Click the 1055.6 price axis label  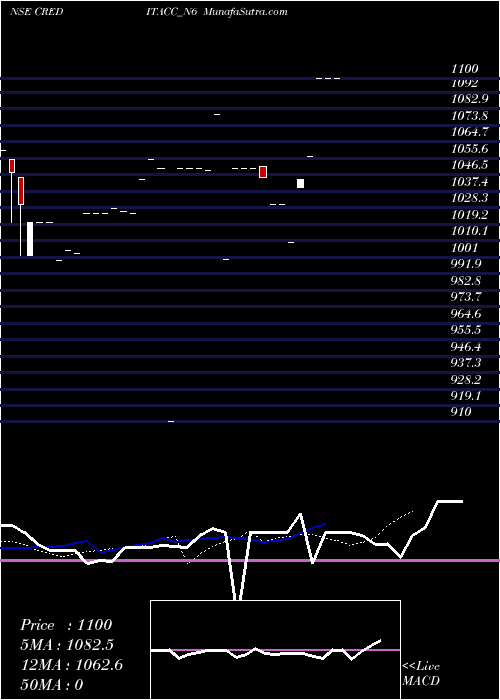[x=469, y=149]
